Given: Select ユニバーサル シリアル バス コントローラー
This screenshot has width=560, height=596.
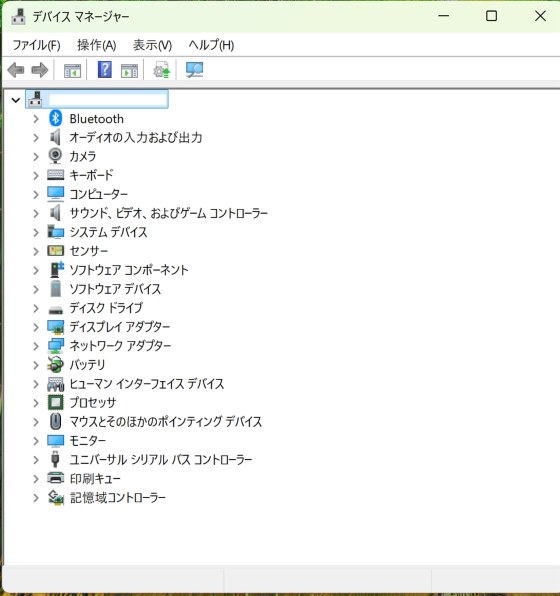Looking at the screenshot, I should coord(161,460).
